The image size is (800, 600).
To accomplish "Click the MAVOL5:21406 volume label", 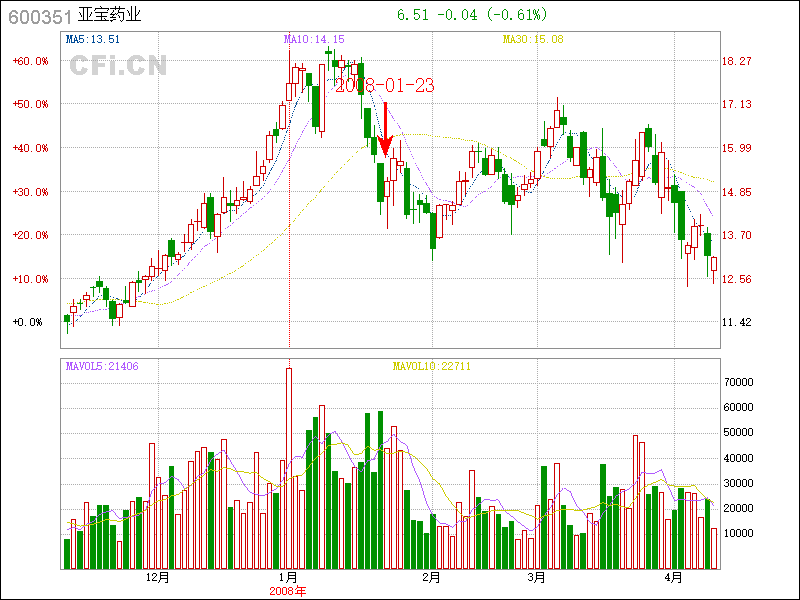I will coord(102,366).
